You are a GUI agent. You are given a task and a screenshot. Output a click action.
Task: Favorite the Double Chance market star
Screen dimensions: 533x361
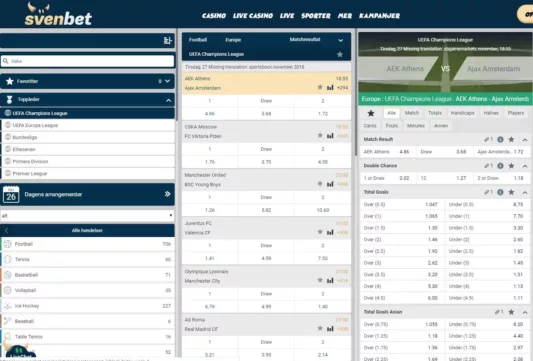pyautogui.click(x=511, y=166)
